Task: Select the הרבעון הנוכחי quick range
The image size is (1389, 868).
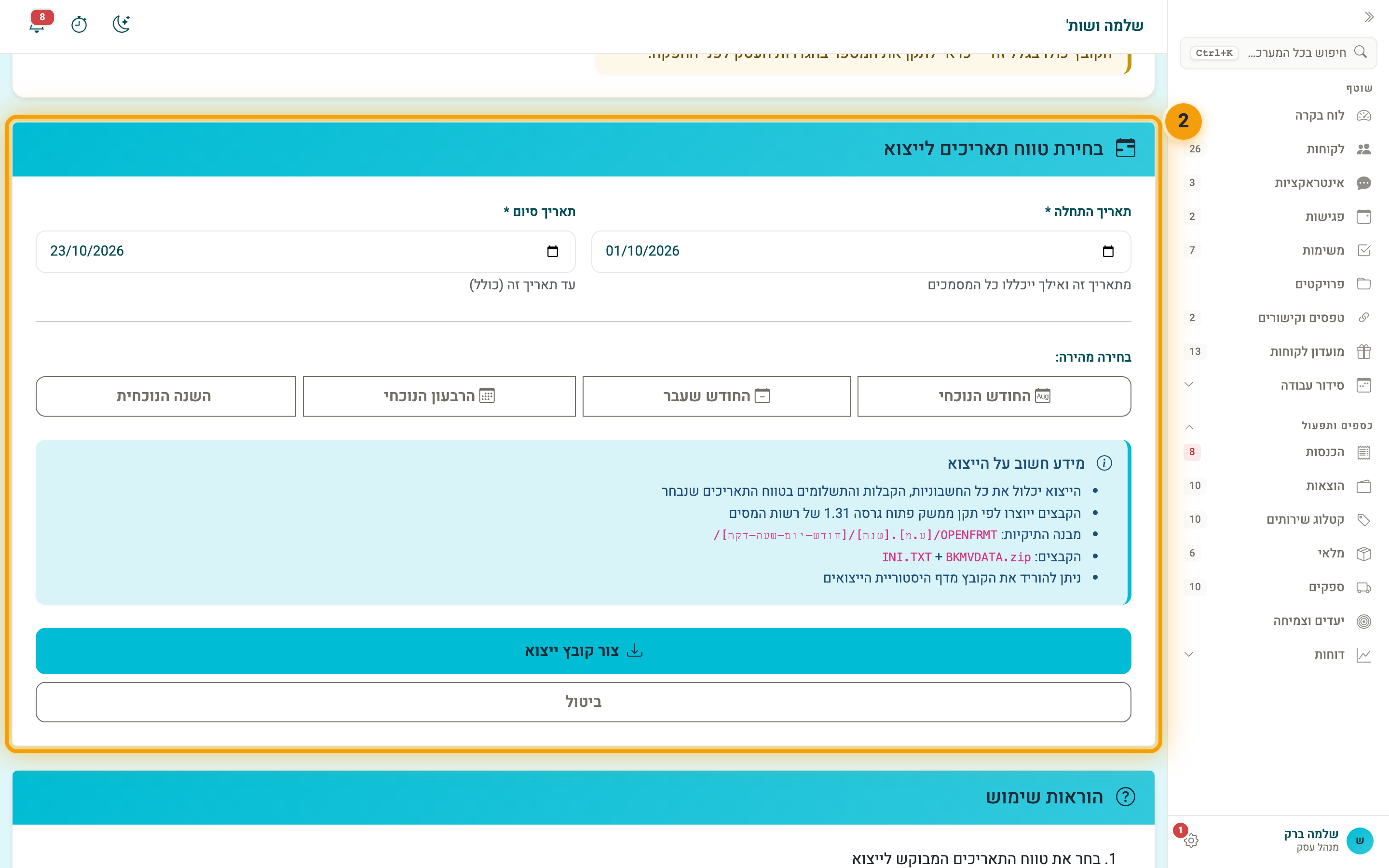Action: tap(439, 396)
